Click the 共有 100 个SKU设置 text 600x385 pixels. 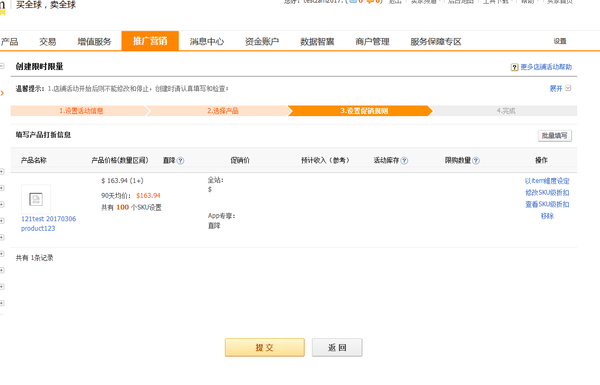click(x=131, y=207)
